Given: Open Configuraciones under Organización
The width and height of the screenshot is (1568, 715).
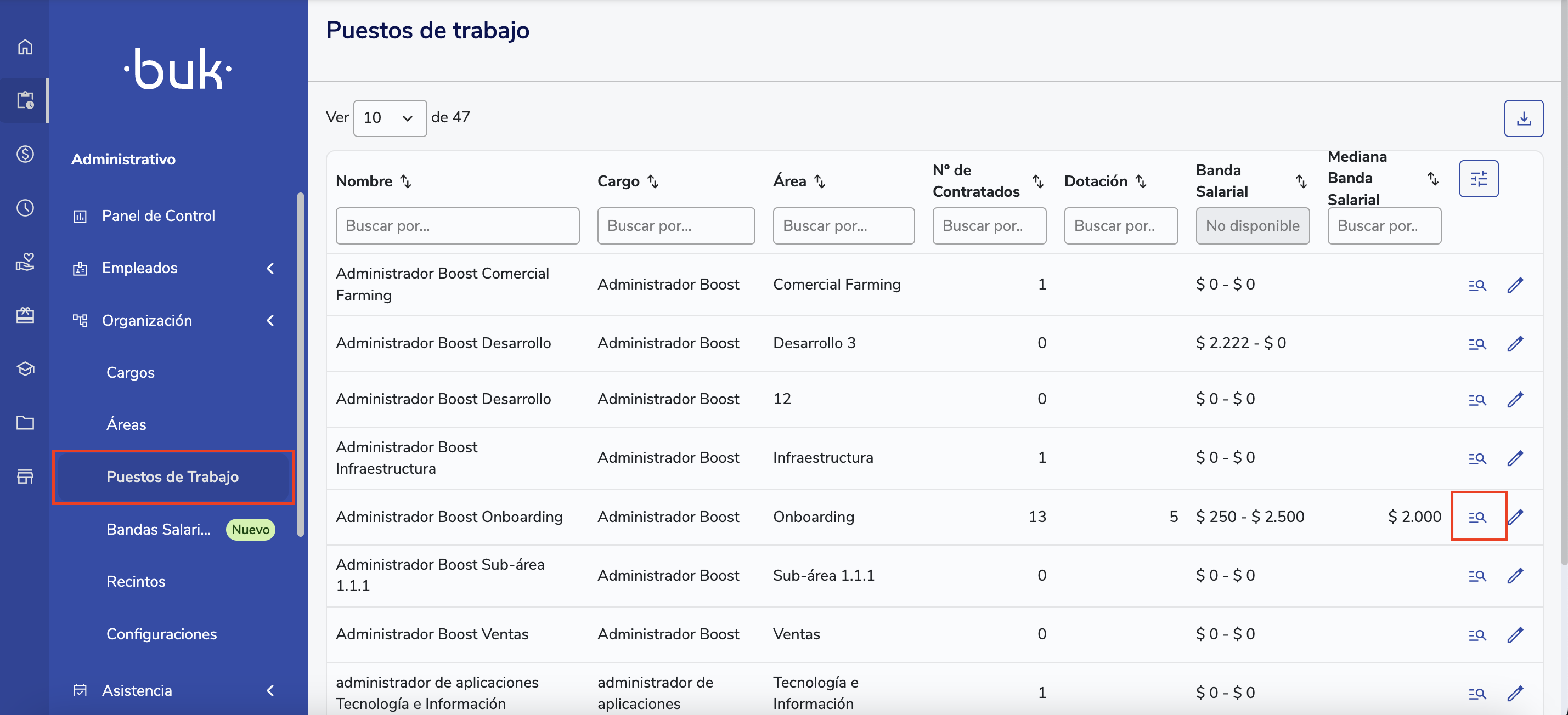Looking at the screenshot, I should tap(161, 633).
